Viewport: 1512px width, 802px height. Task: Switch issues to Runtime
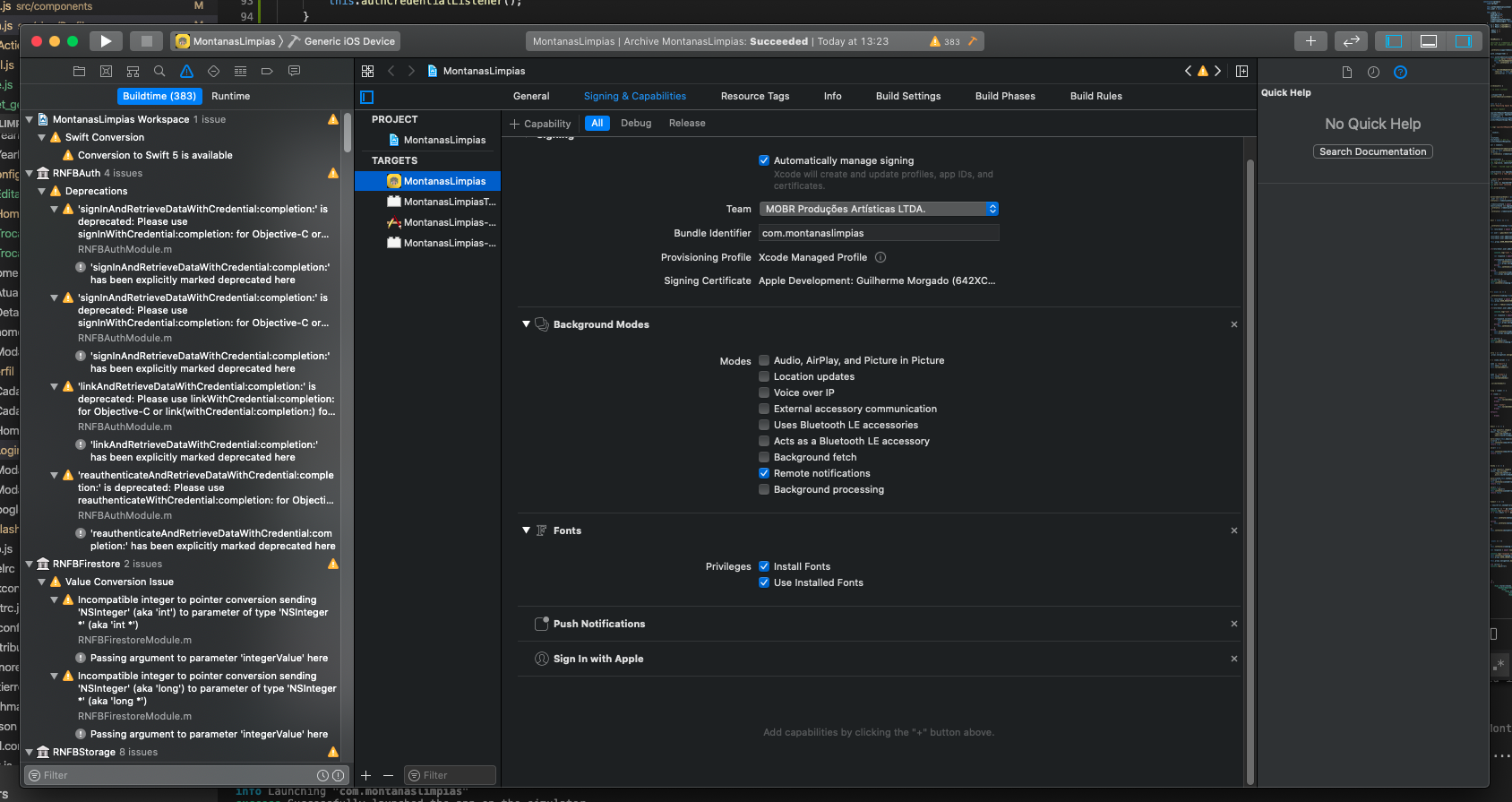[230, 96]
